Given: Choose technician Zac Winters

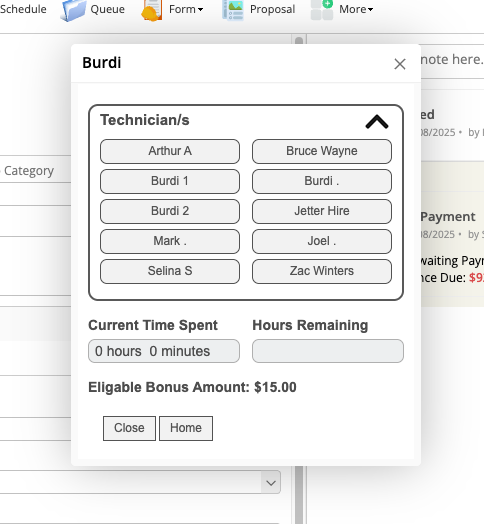Looking at the screenshot, I should [322, 271].
